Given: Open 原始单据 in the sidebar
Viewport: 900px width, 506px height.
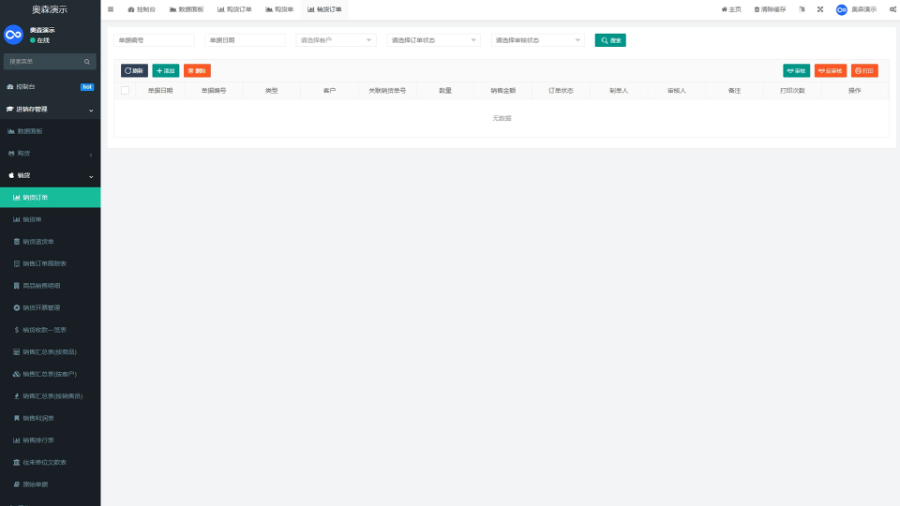Looking at the screenshot, I should (x=50, y=485).
